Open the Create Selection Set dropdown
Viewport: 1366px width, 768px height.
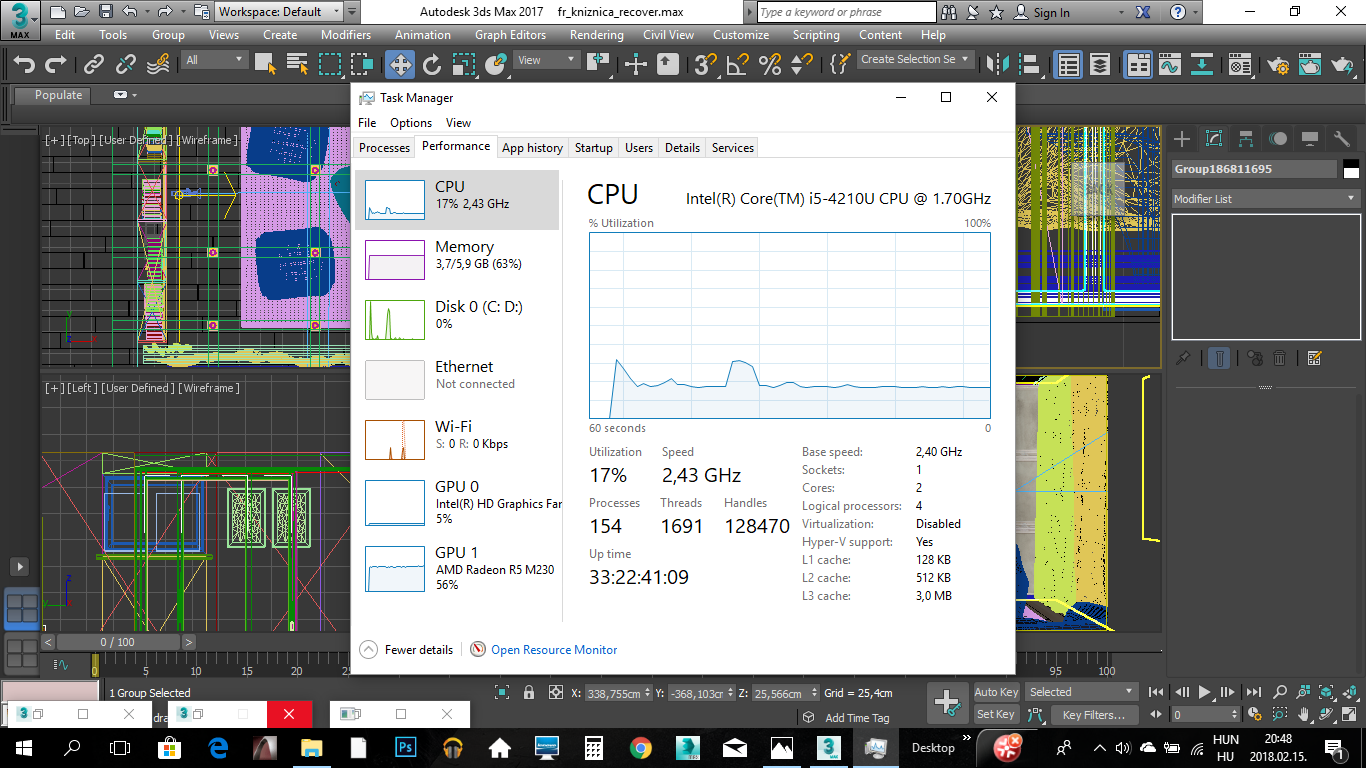coord(915,60)
